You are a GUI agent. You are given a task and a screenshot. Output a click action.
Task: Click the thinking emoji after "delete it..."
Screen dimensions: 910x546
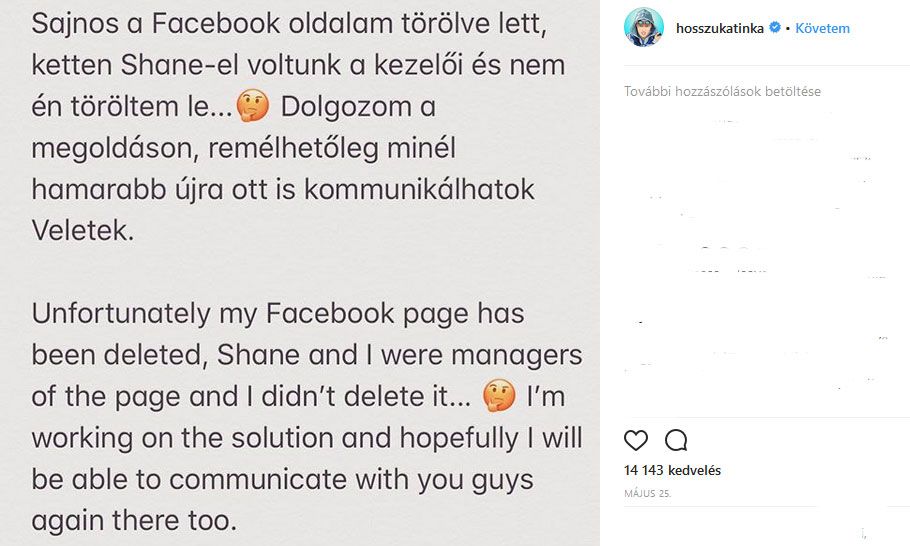[499, 396]
